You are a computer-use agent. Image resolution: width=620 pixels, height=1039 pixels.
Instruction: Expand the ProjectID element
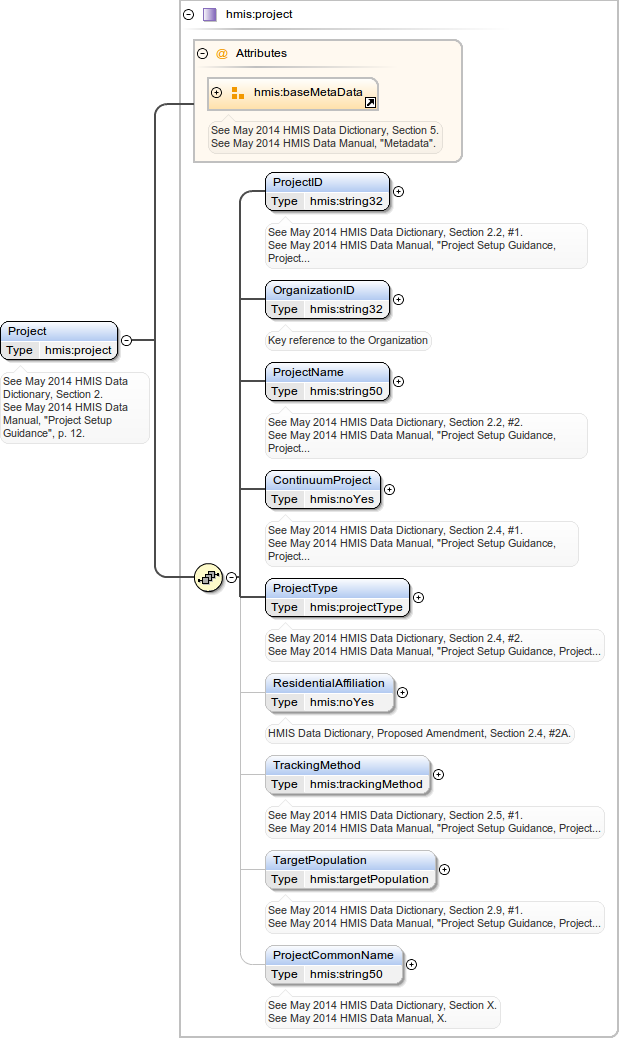pyautogui.click(x=398, y=191)
